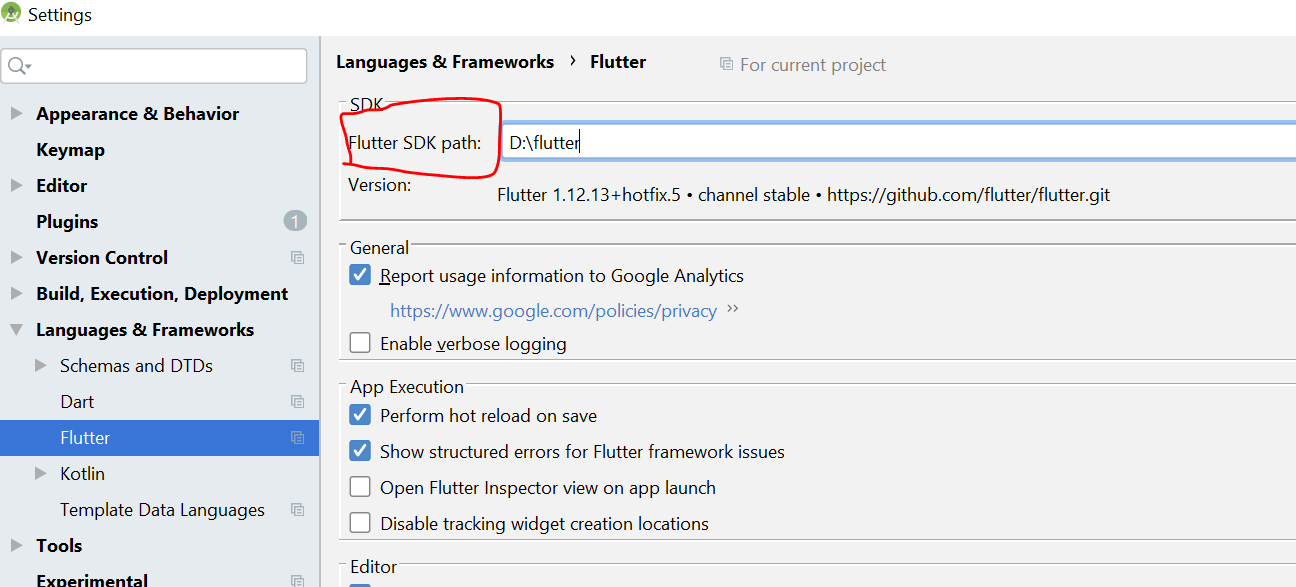
Task: Disable Report usage information to Google Analytics
Action: click(x=360, y=275)
